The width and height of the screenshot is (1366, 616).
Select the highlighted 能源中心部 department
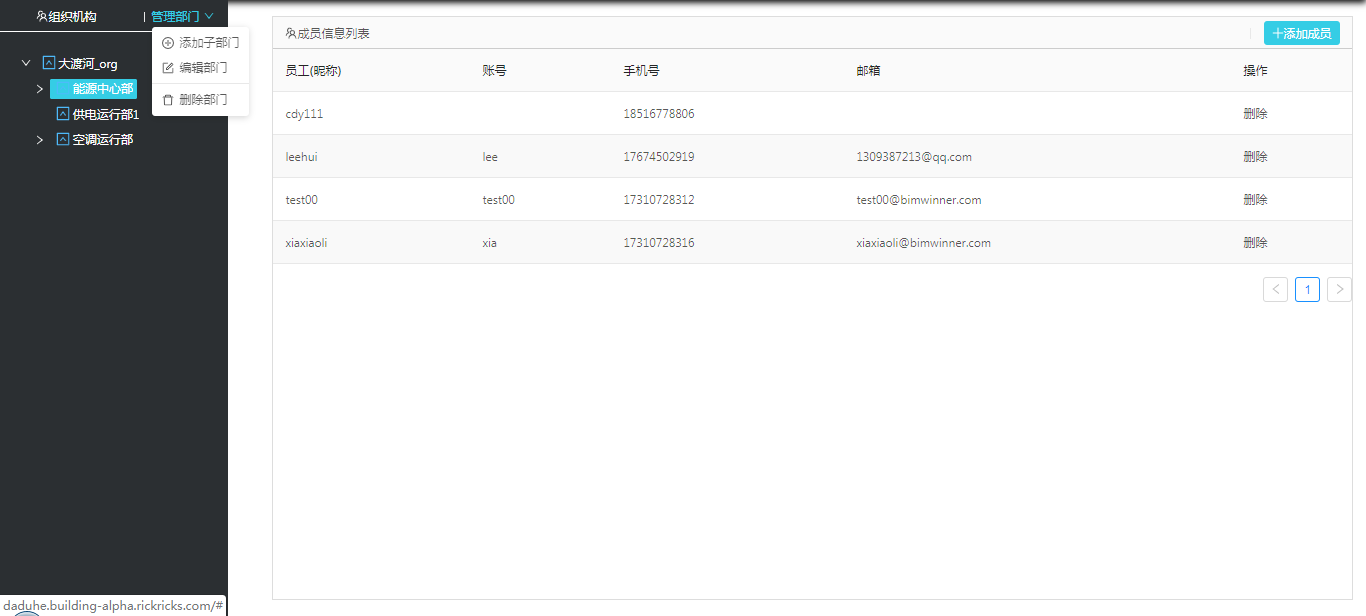point(93,89)
